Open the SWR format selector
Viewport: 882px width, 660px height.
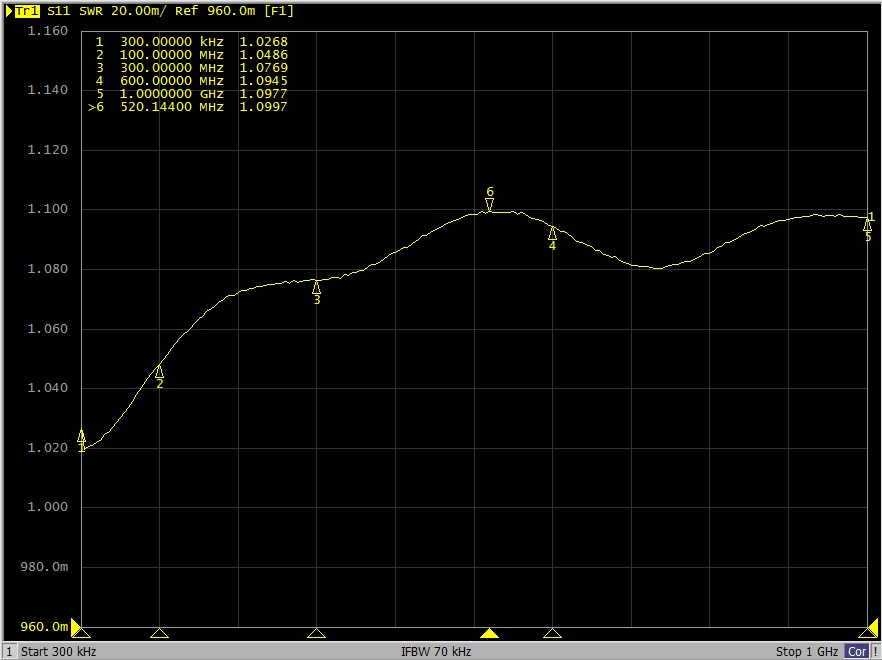point(91,11)
